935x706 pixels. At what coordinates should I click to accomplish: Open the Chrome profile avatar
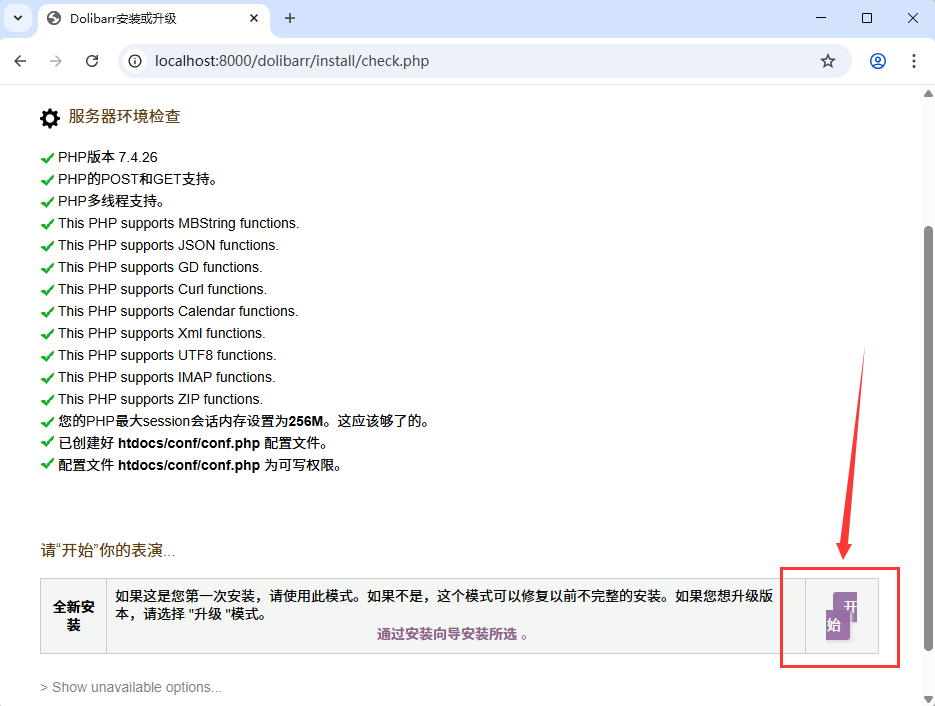[878, 61]
